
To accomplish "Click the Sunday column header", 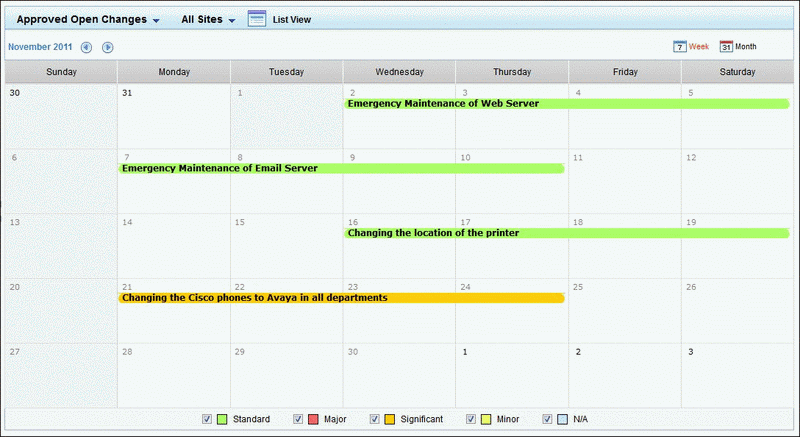I will [61, 72].
